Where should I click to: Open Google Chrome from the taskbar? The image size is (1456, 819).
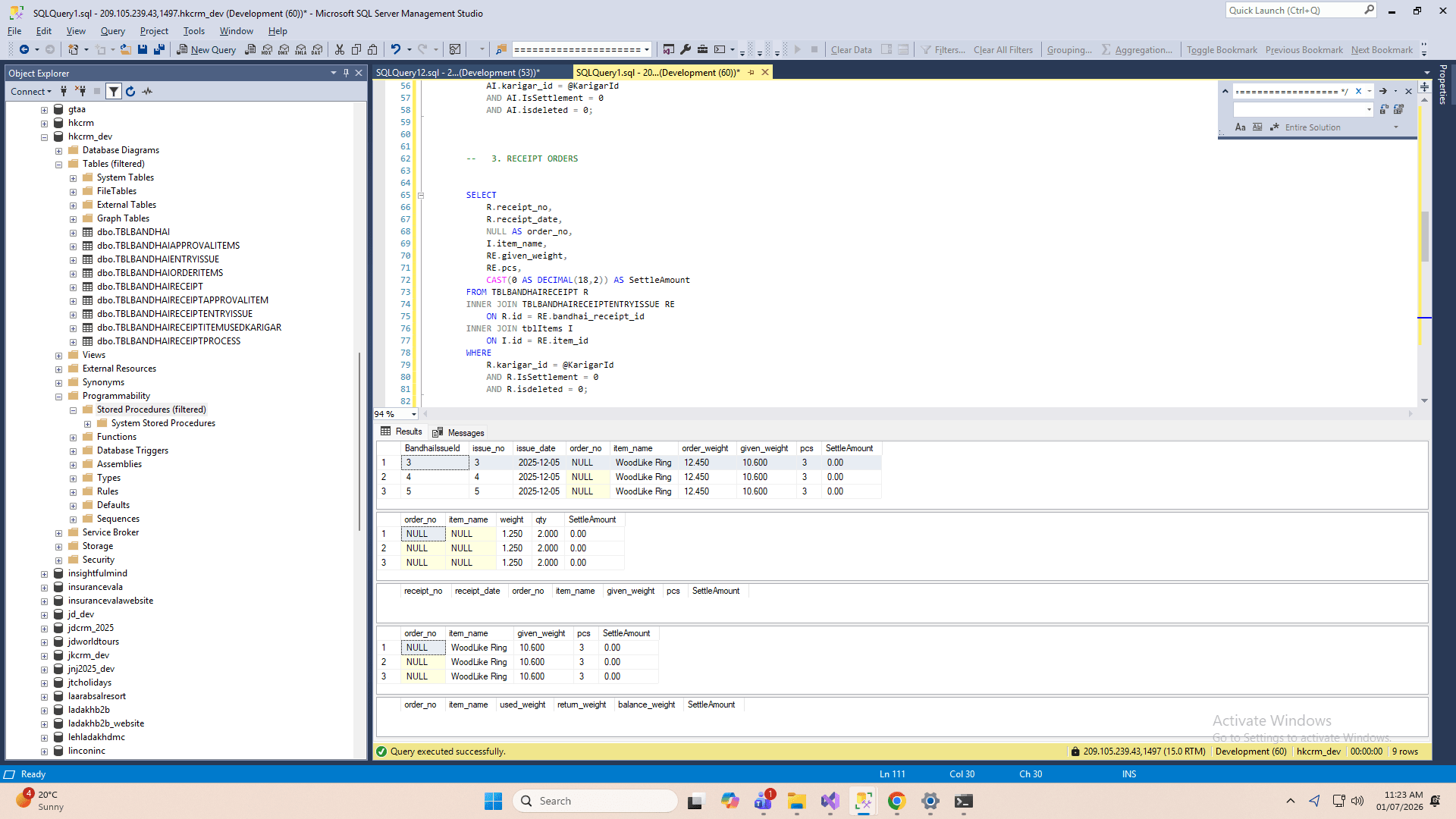tap(896, 801)
